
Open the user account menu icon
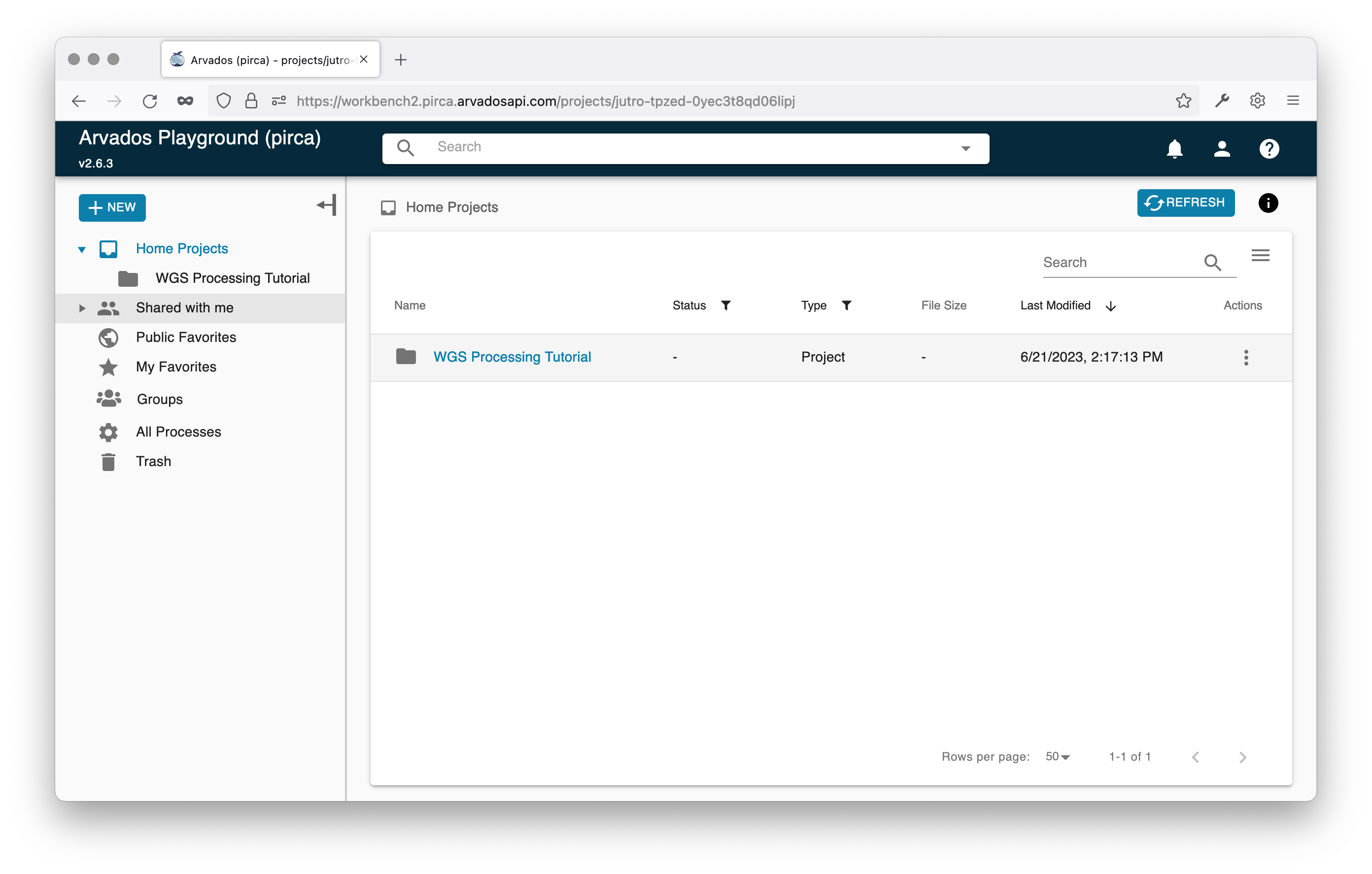pos(1222,149)
